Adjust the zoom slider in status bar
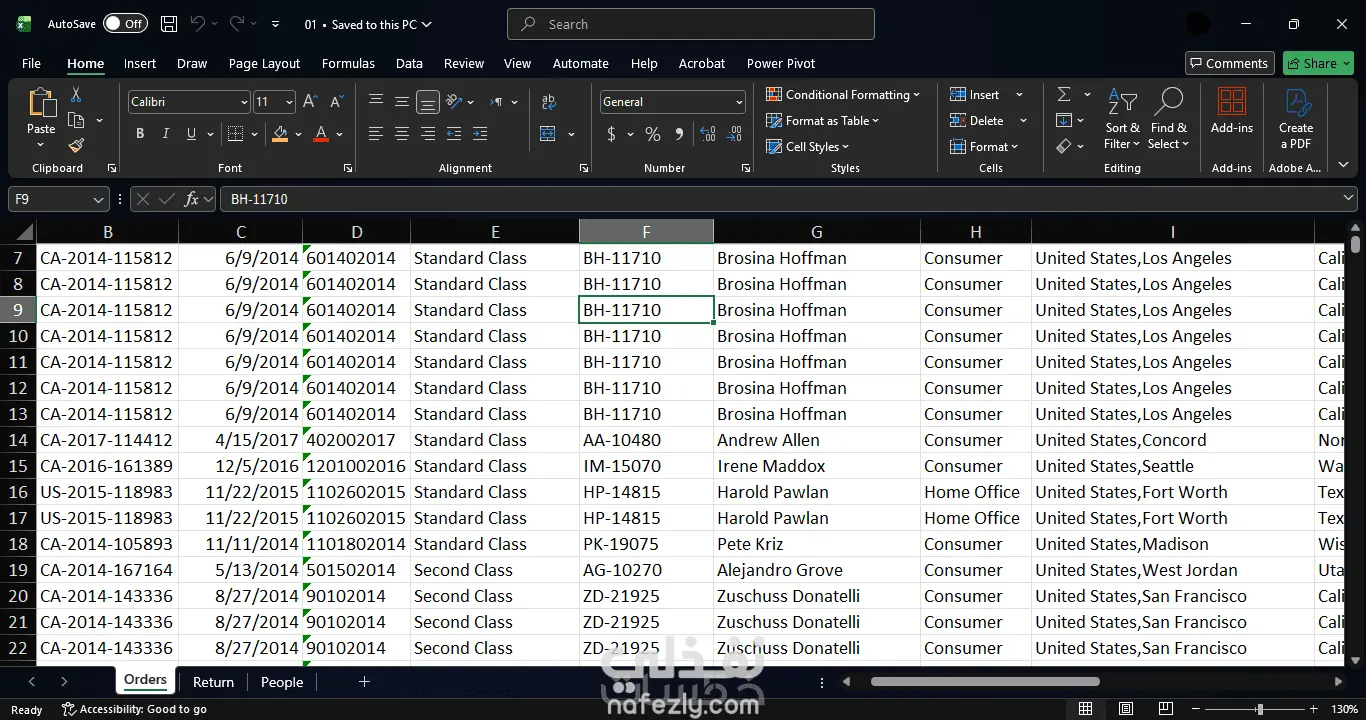Screen dimensions: 1366x720 1259,709
